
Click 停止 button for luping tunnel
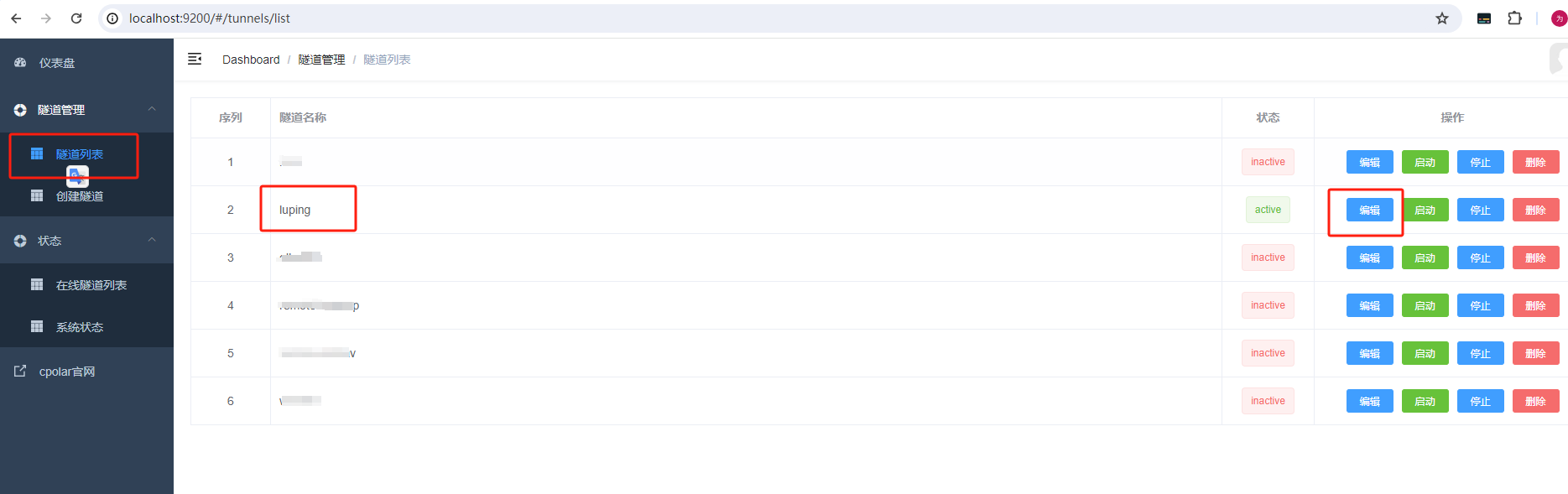point(1480,210)
